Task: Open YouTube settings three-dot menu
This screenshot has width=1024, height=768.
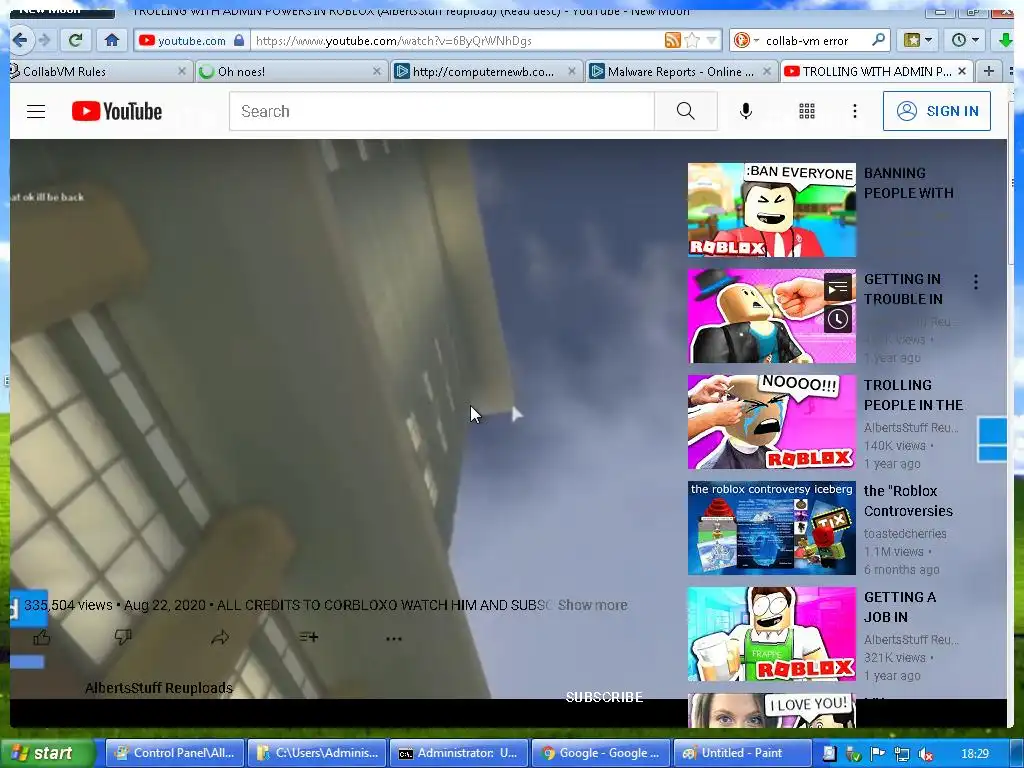Action: tap(854, 111)
